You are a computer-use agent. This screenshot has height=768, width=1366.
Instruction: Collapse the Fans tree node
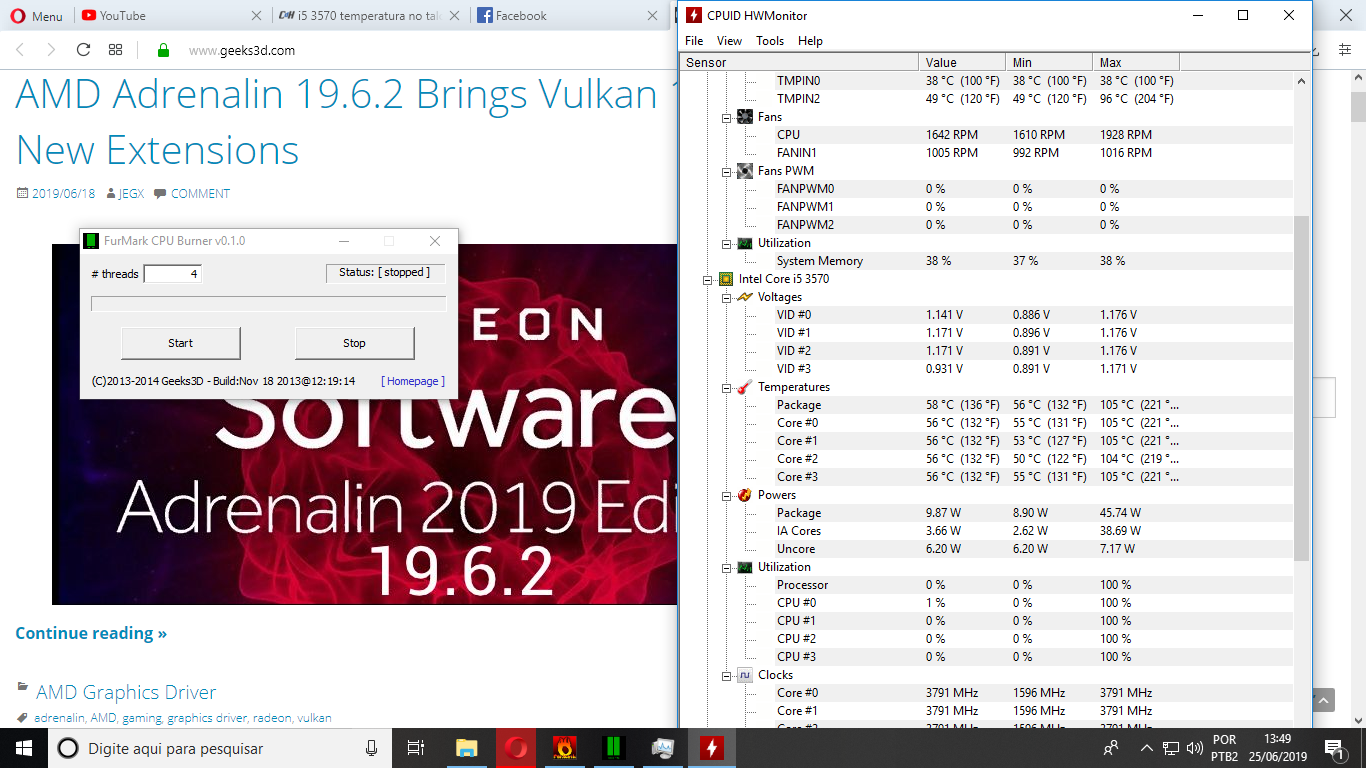(x=727, y=117)
